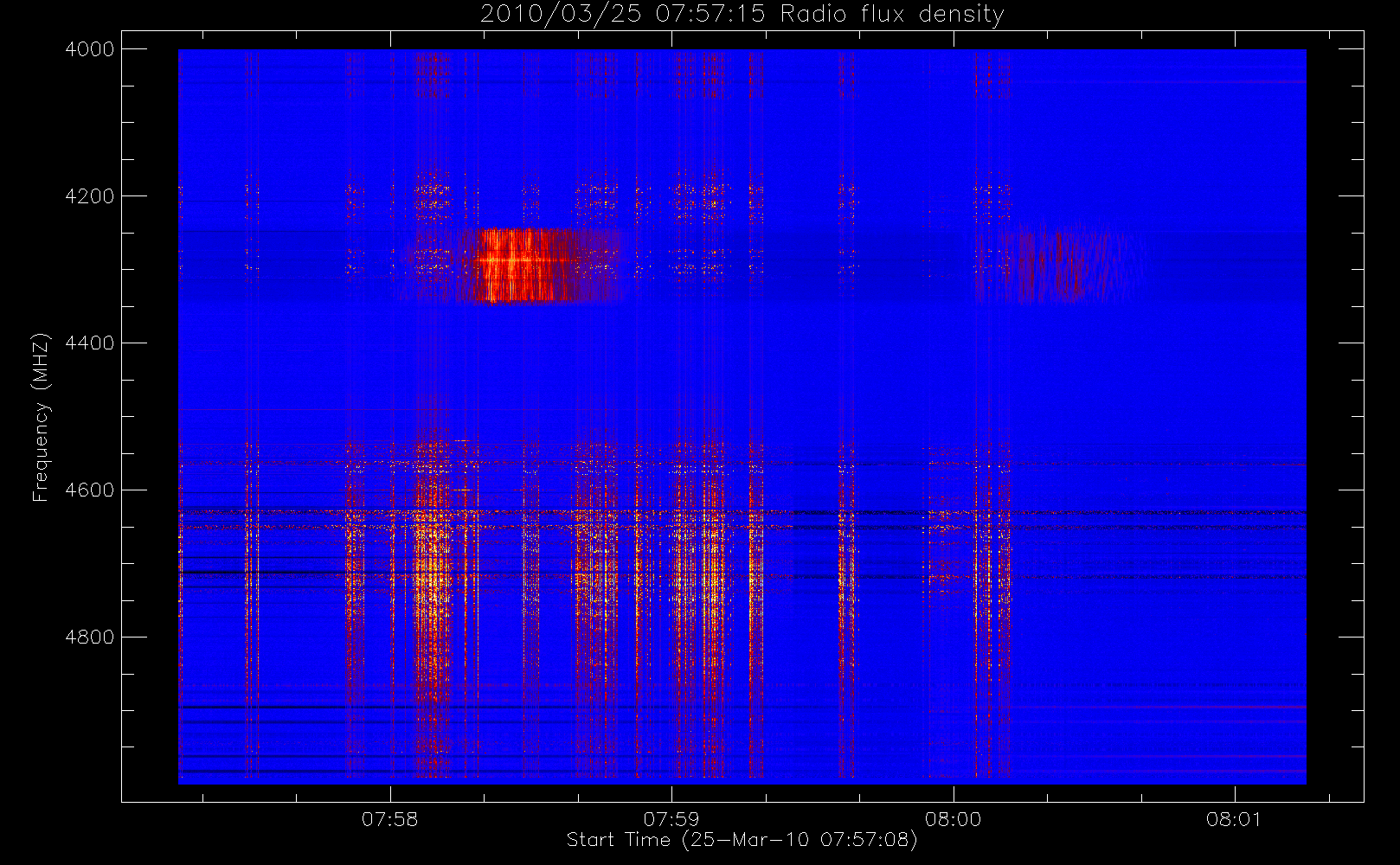Click the plot title '2010/03/25 07:57:15 Radio flux density'
Screen dimensions: 1400x865
click(742, 14)
